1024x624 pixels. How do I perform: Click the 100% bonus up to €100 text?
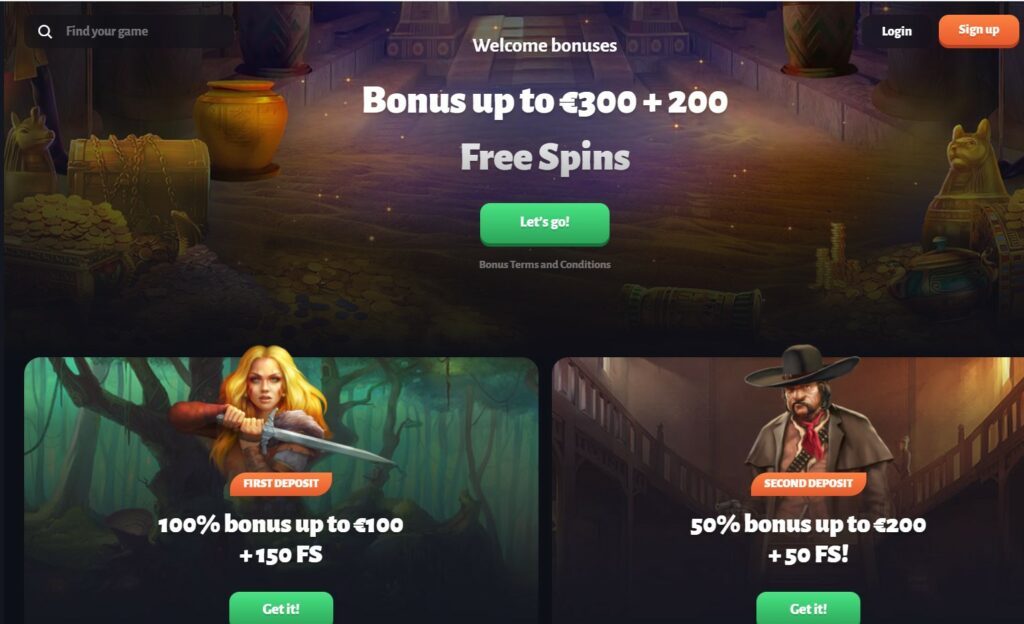click(281, 524)
